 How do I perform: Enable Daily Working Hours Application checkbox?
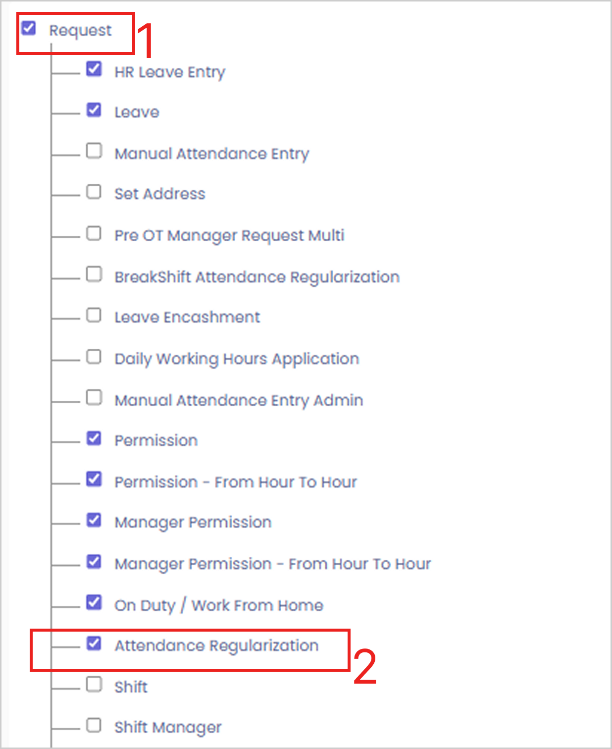pyautogui.click(x=94, y=357)
